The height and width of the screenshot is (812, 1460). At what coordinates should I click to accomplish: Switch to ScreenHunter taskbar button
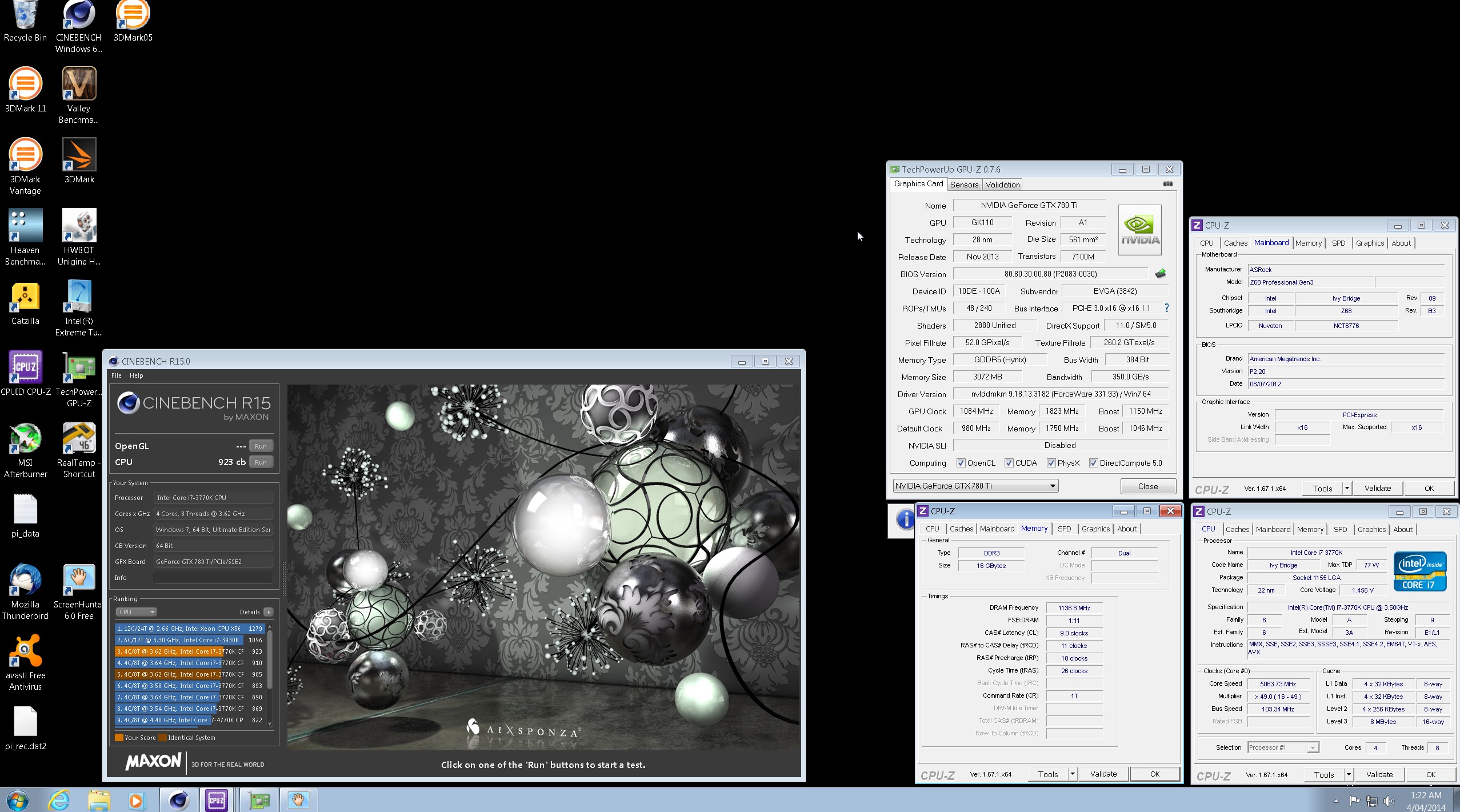pos(298,800)
